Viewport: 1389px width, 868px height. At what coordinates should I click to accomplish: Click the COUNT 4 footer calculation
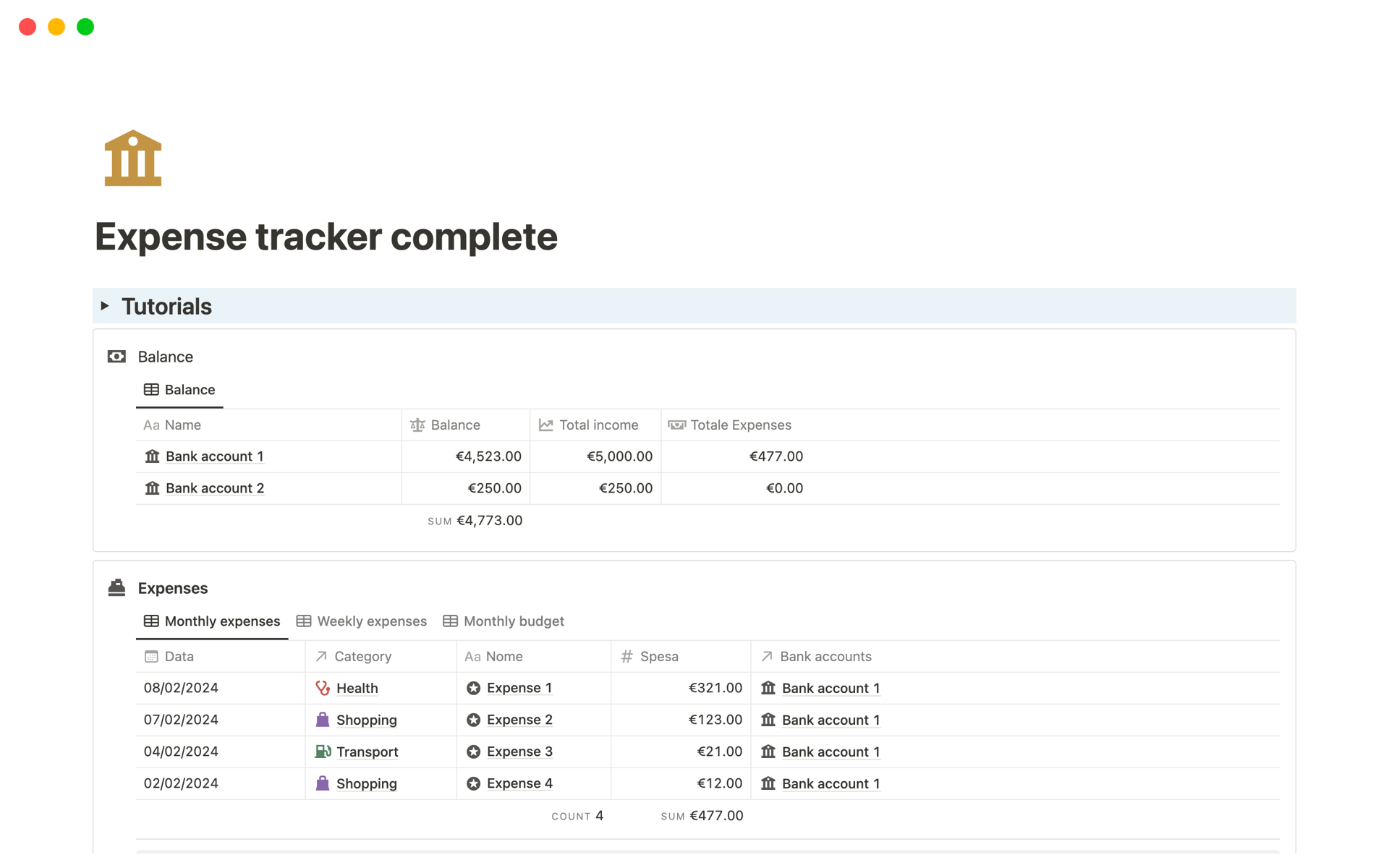(577, 816)
